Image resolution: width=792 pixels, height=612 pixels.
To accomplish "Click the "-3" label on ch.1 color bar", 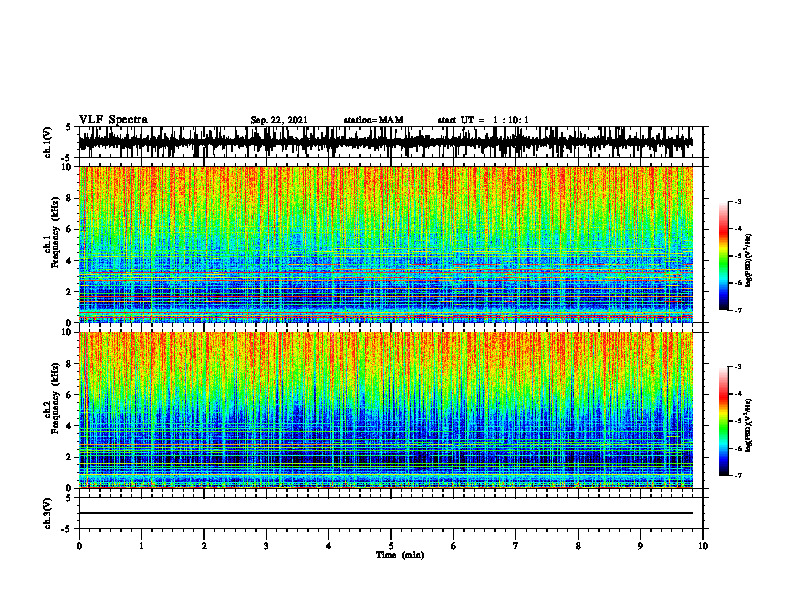I will 738,201.
